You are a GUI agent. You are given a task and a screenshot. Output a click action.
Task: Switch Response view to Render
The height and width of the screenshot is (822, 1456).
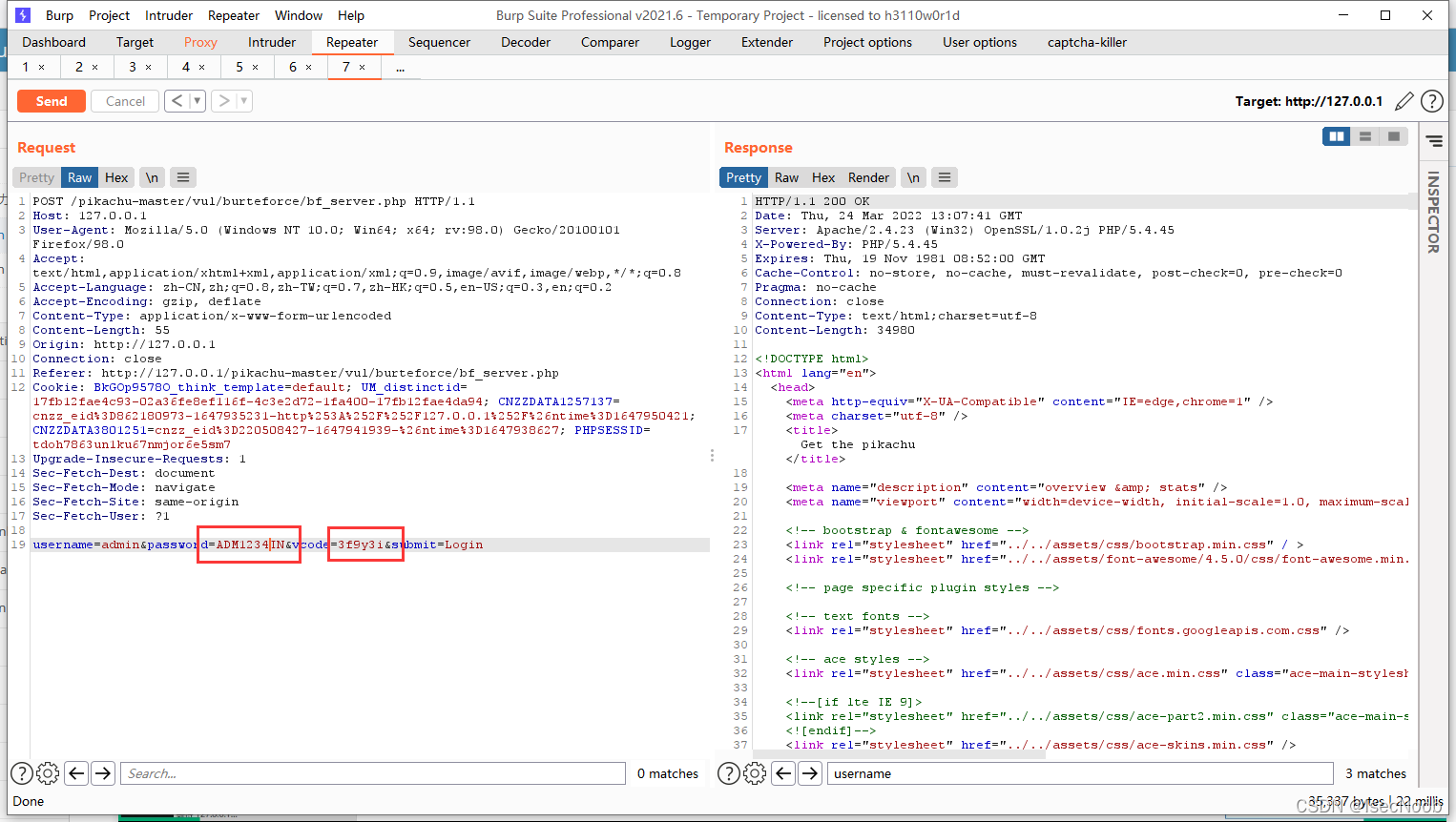click(x=868, y=177)
